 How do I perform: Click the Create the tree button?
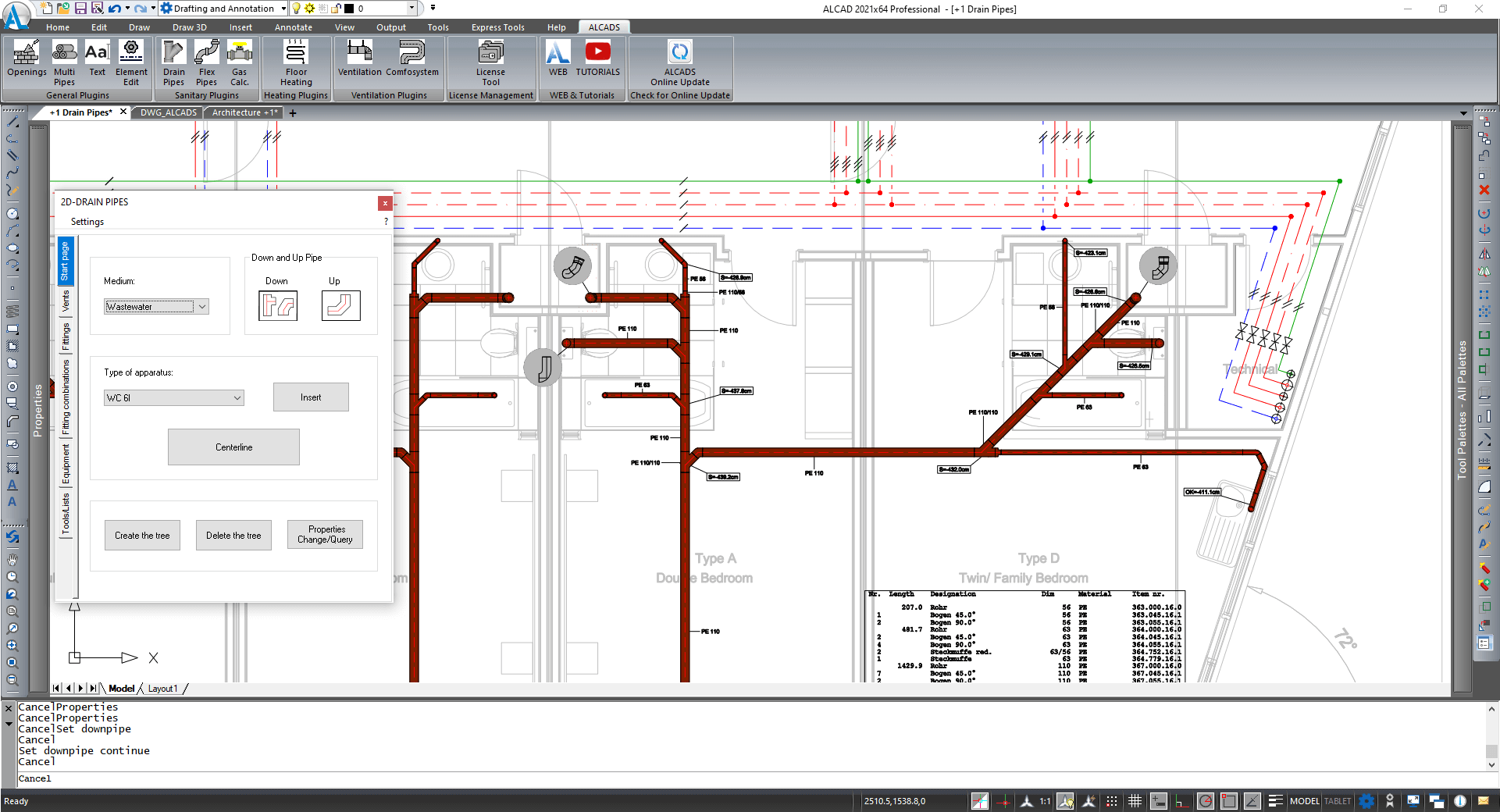[x=142, y=536]
